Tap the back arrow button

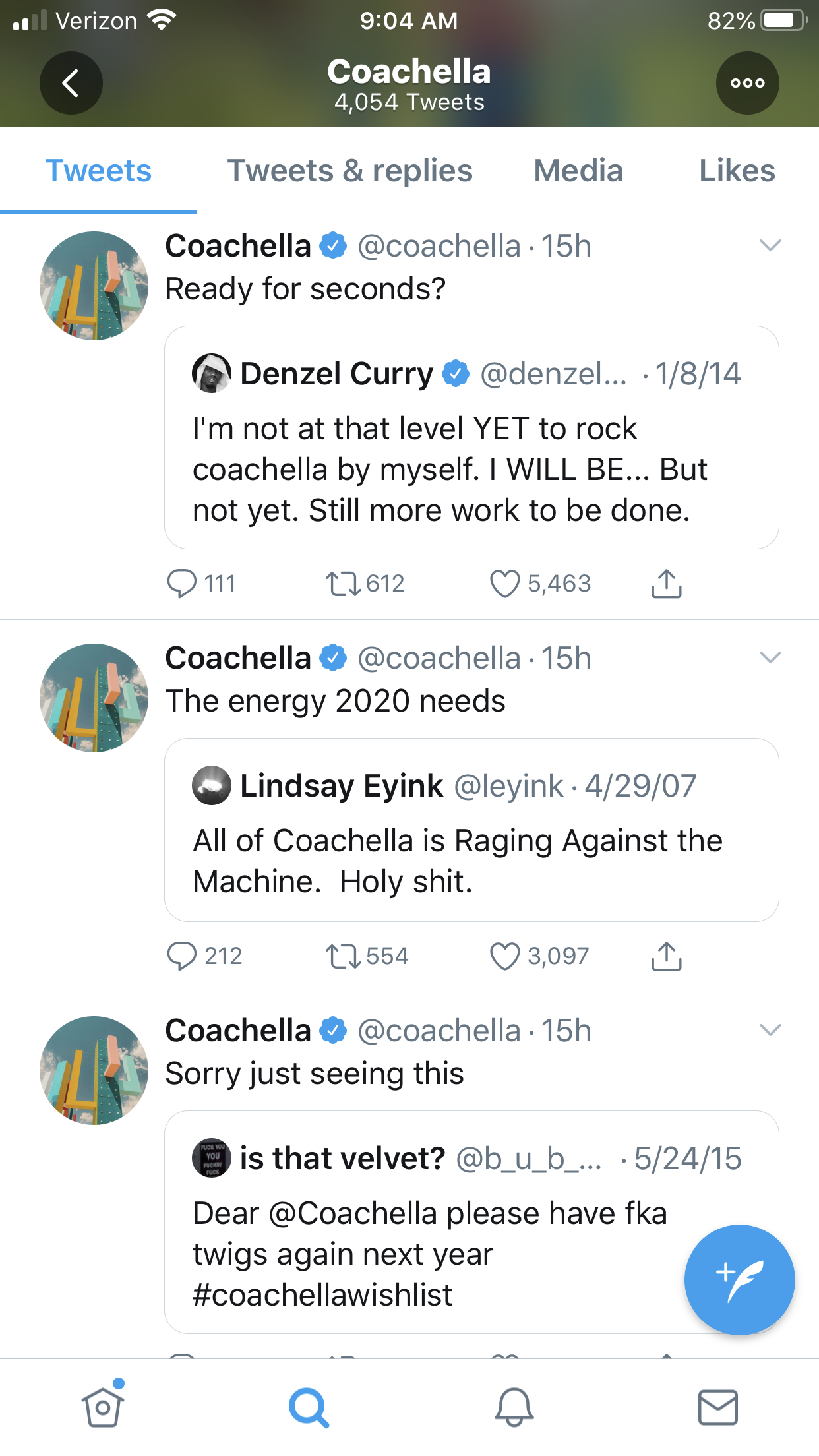[71, 83]
